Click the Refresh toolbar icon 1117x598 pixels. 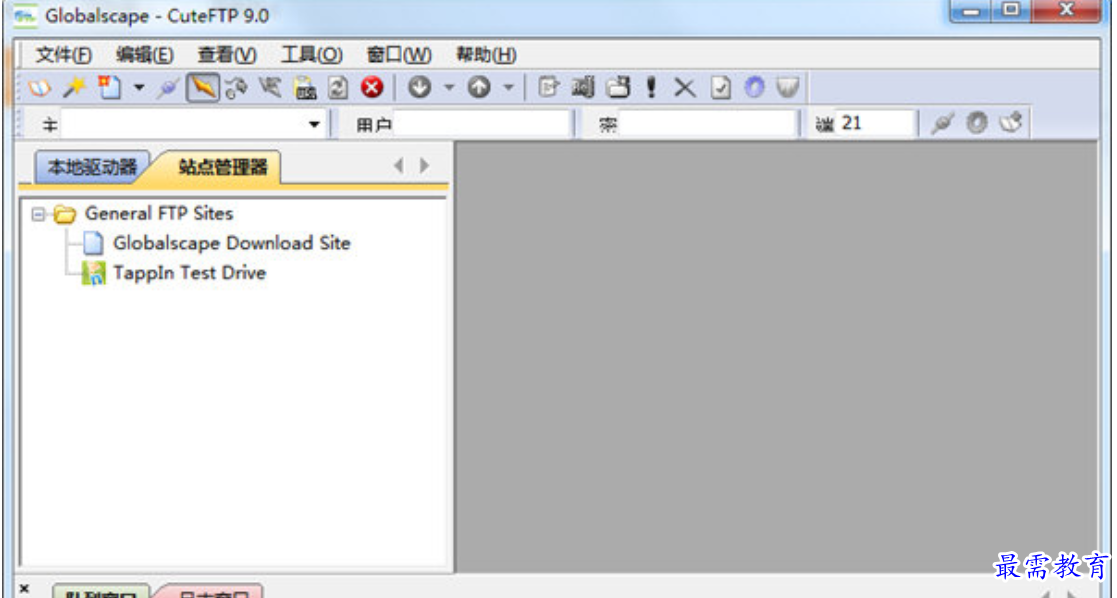pos(338,88)
